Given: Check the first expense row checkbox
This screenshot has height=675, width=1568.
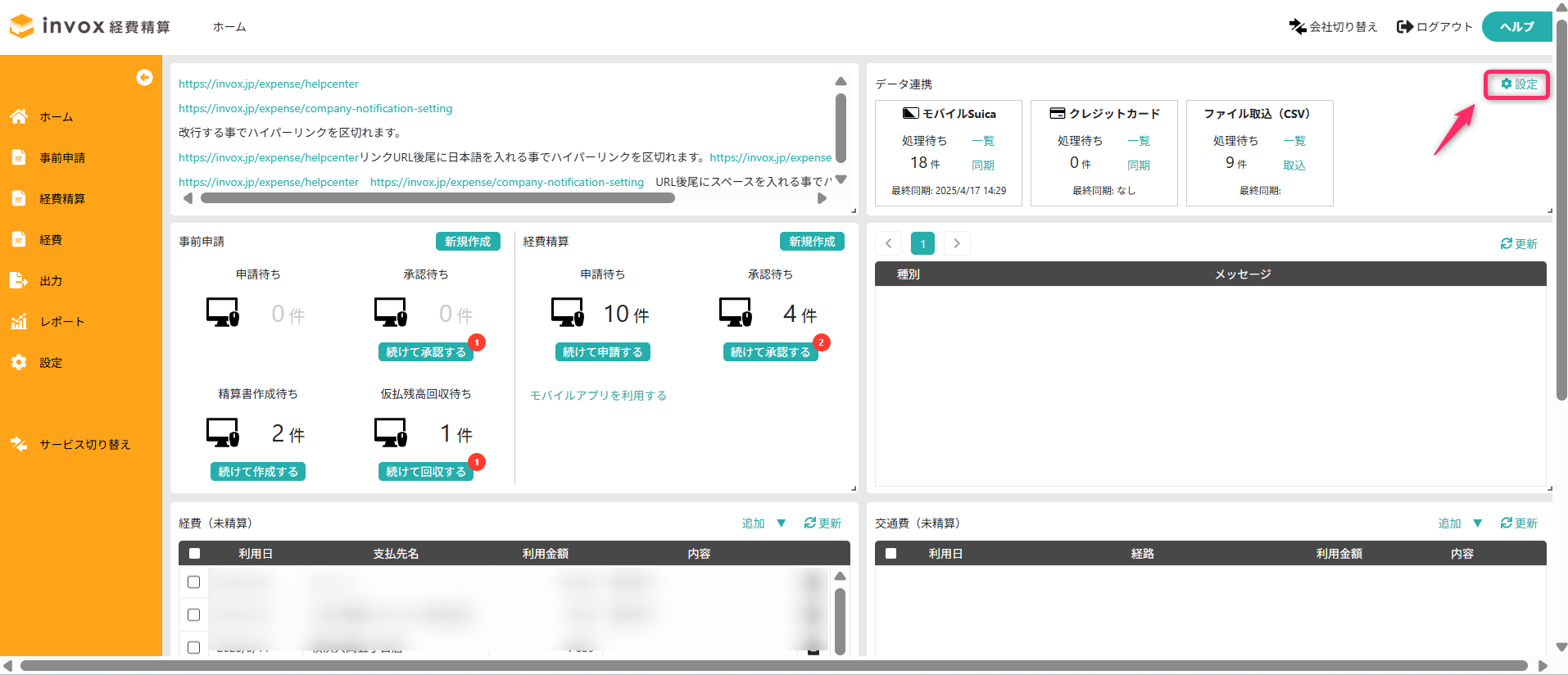Looking at the screenshot, I should click(x=194, y=582).
